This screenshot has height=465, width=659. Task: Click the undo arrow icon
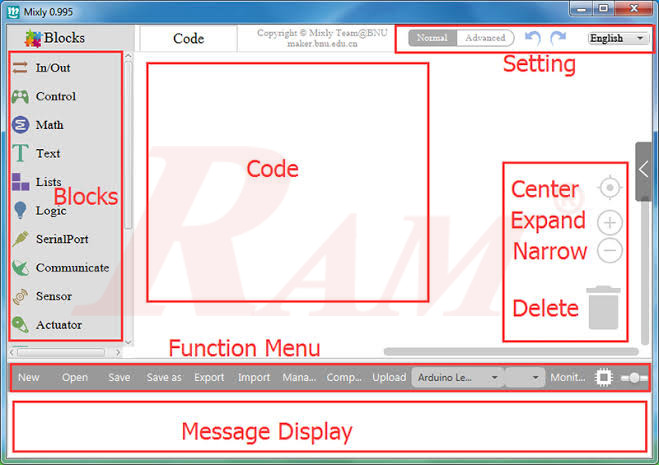pos(533,38)
